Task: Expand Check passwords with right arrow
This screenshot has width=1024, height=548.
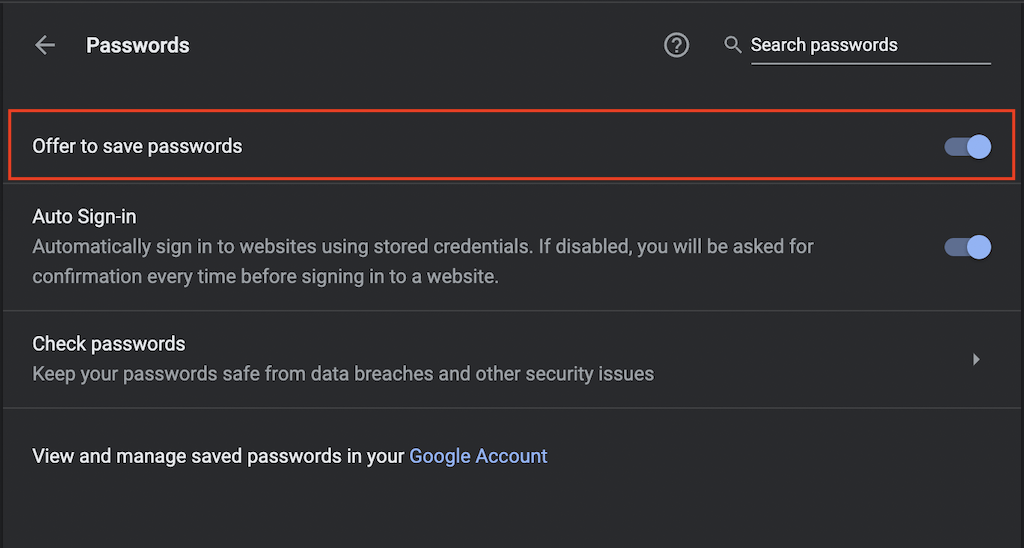Action: pyautogui.click(x=976, y=359)
